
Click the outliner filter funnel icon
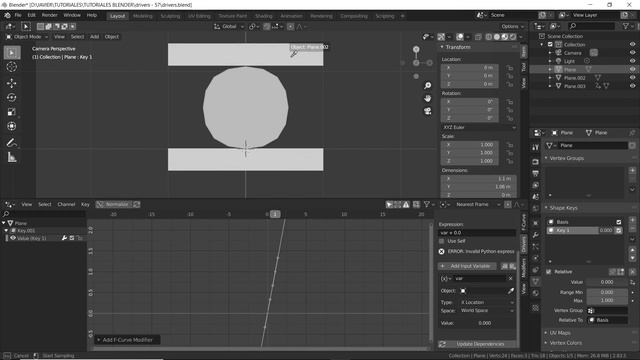pos(625,26)
